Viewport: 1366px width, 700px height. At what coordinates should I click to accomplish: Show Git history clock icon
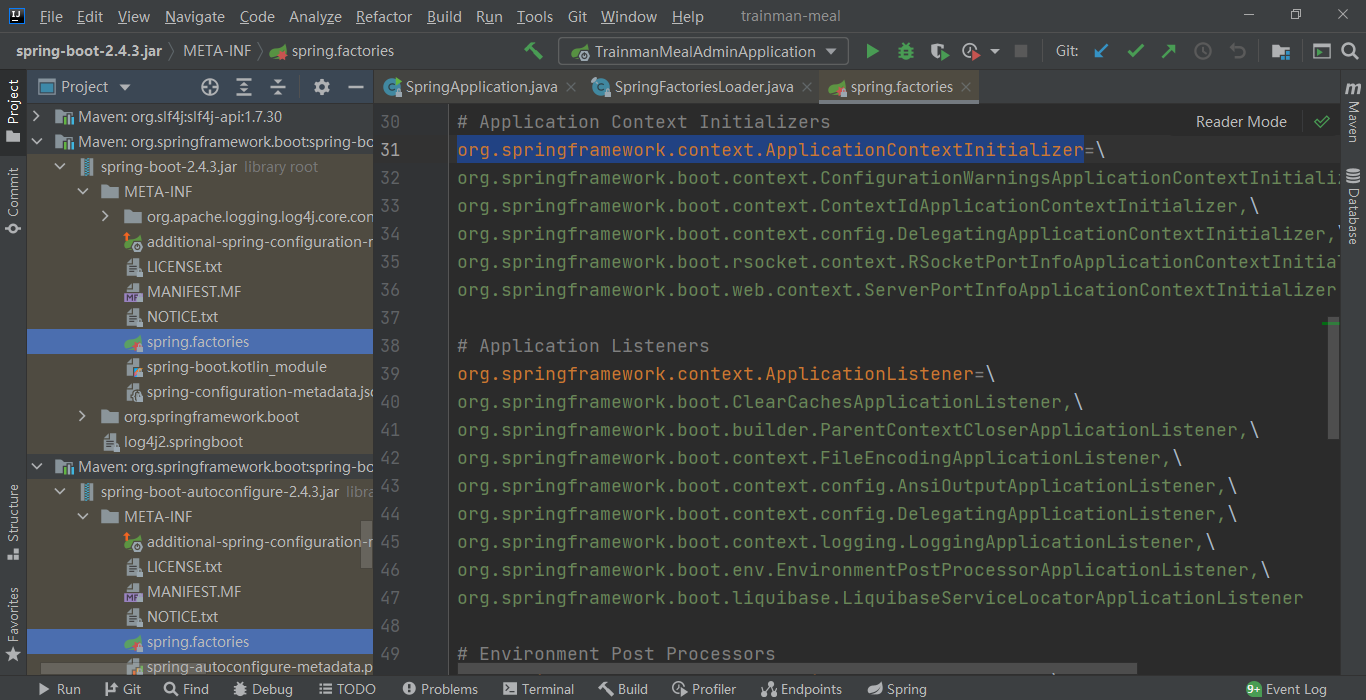pos(1203,51)
